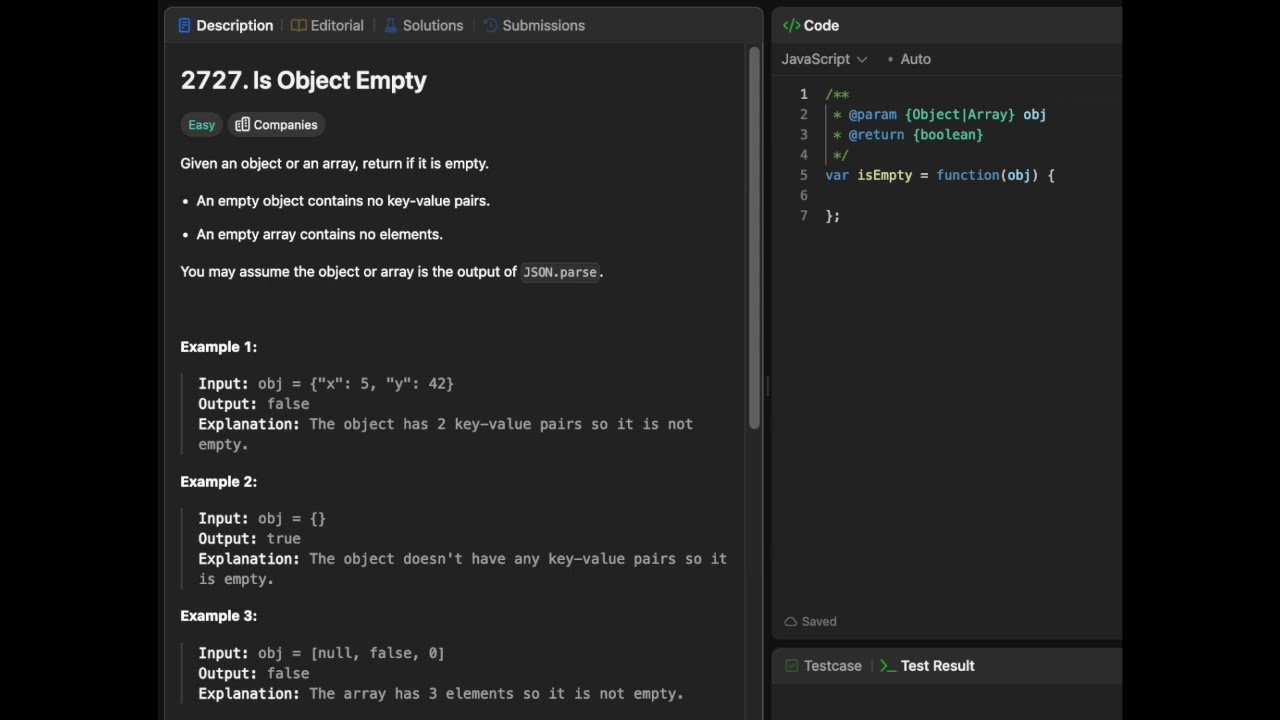1280x720 pixels.
Task: Click the divider between description and code
Action: coord(767,385)
